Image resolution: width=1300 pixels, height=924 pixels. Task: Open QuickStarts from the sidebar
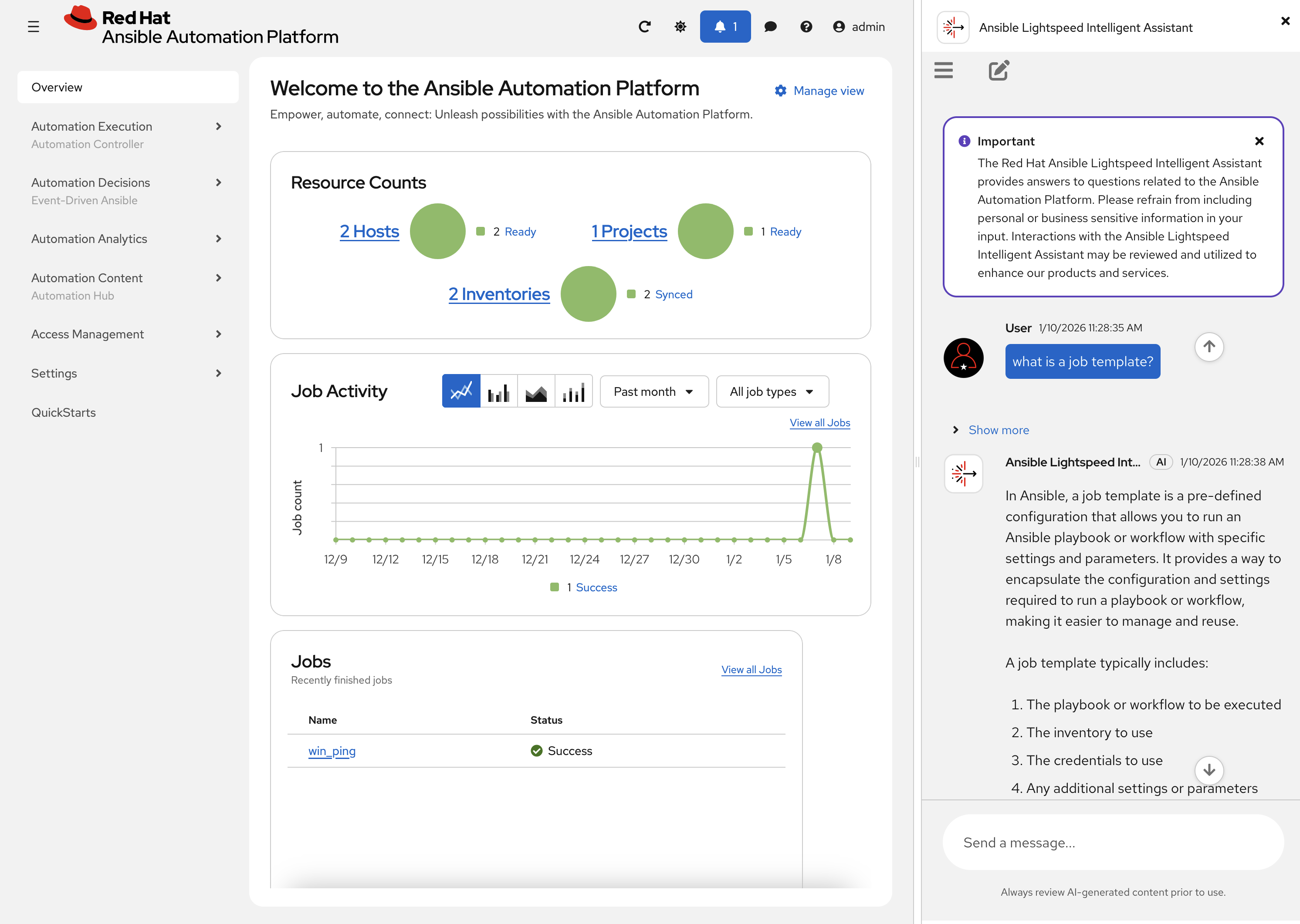pos(64,412)
